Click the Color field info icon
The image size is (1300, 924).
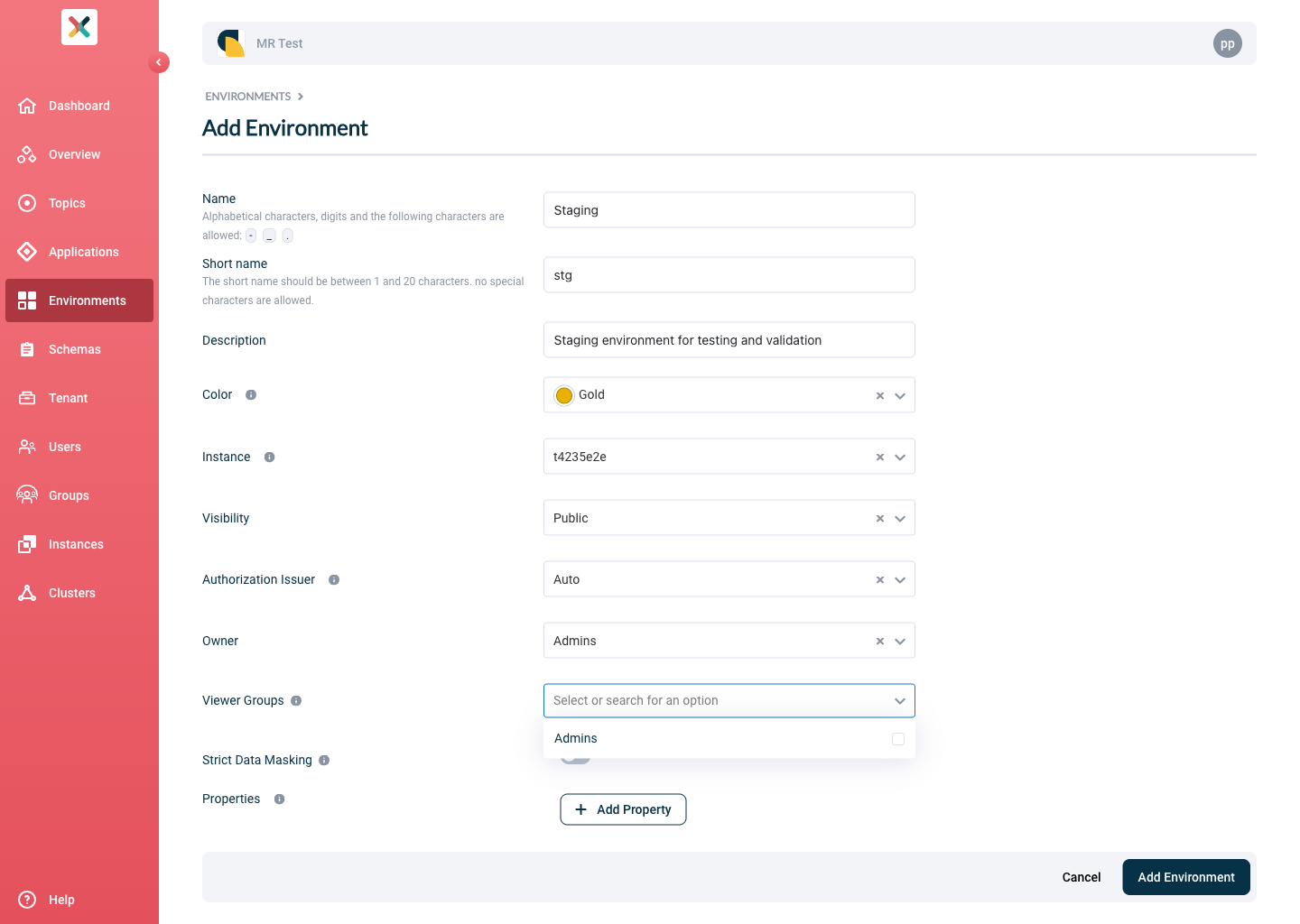click(251, 395)
